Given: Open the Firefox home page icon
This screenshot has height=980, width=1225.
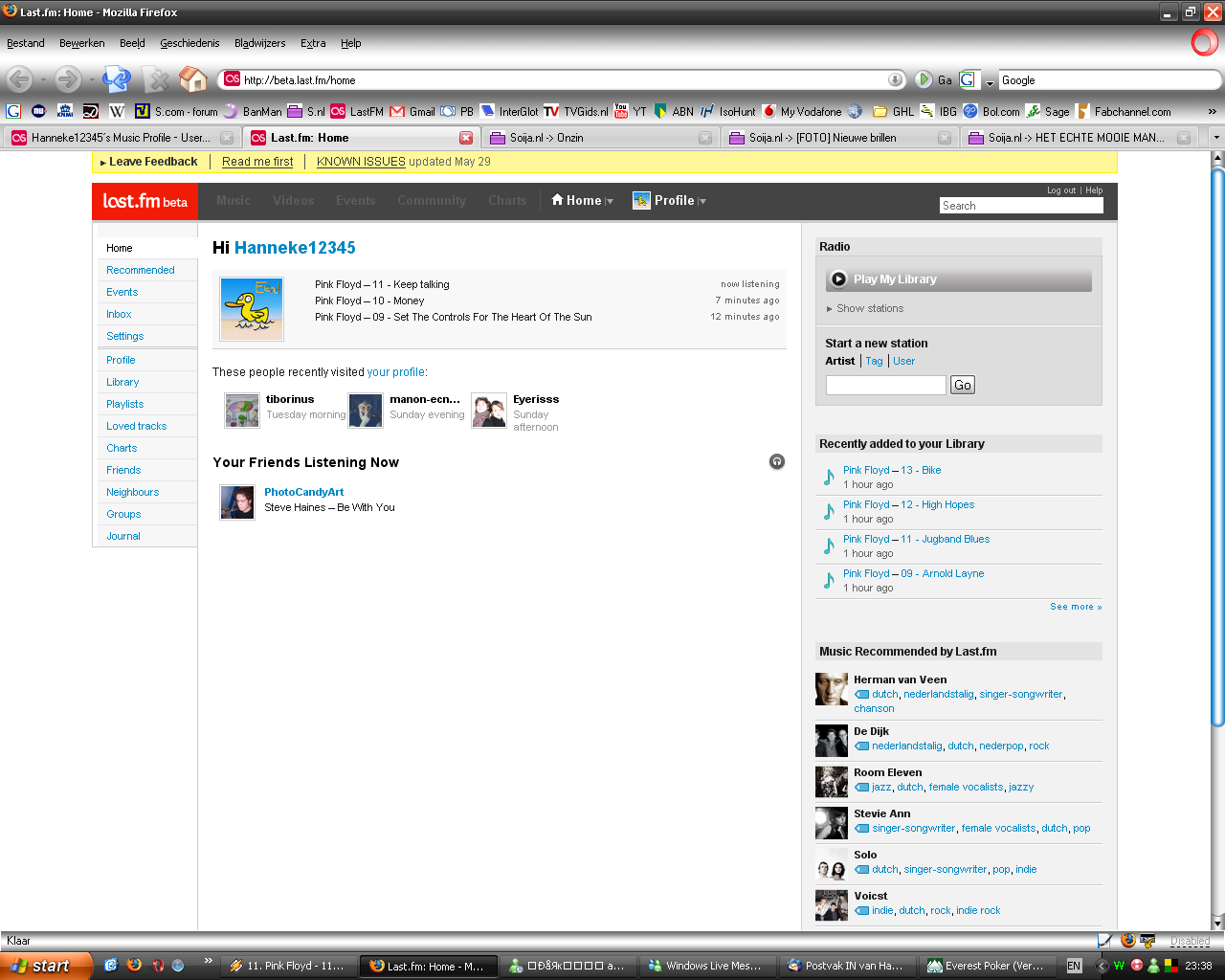Looking at the screenshot, I should point(193,79).
